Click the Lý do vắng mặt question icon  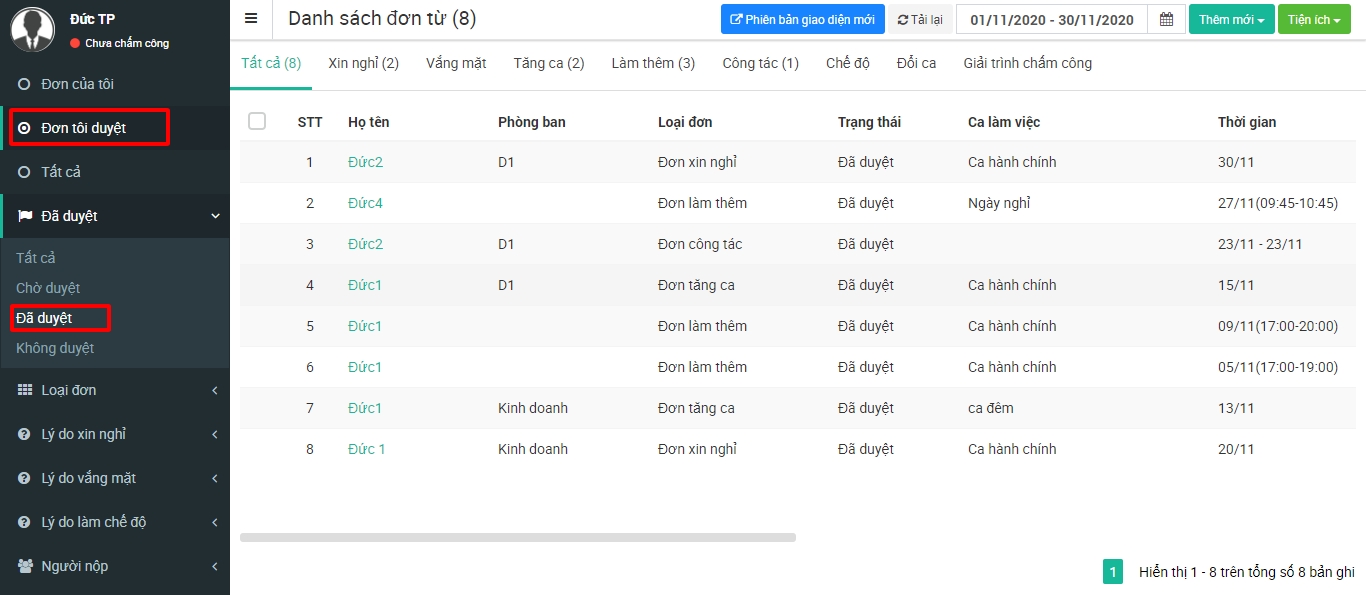[x=25, y=478]
